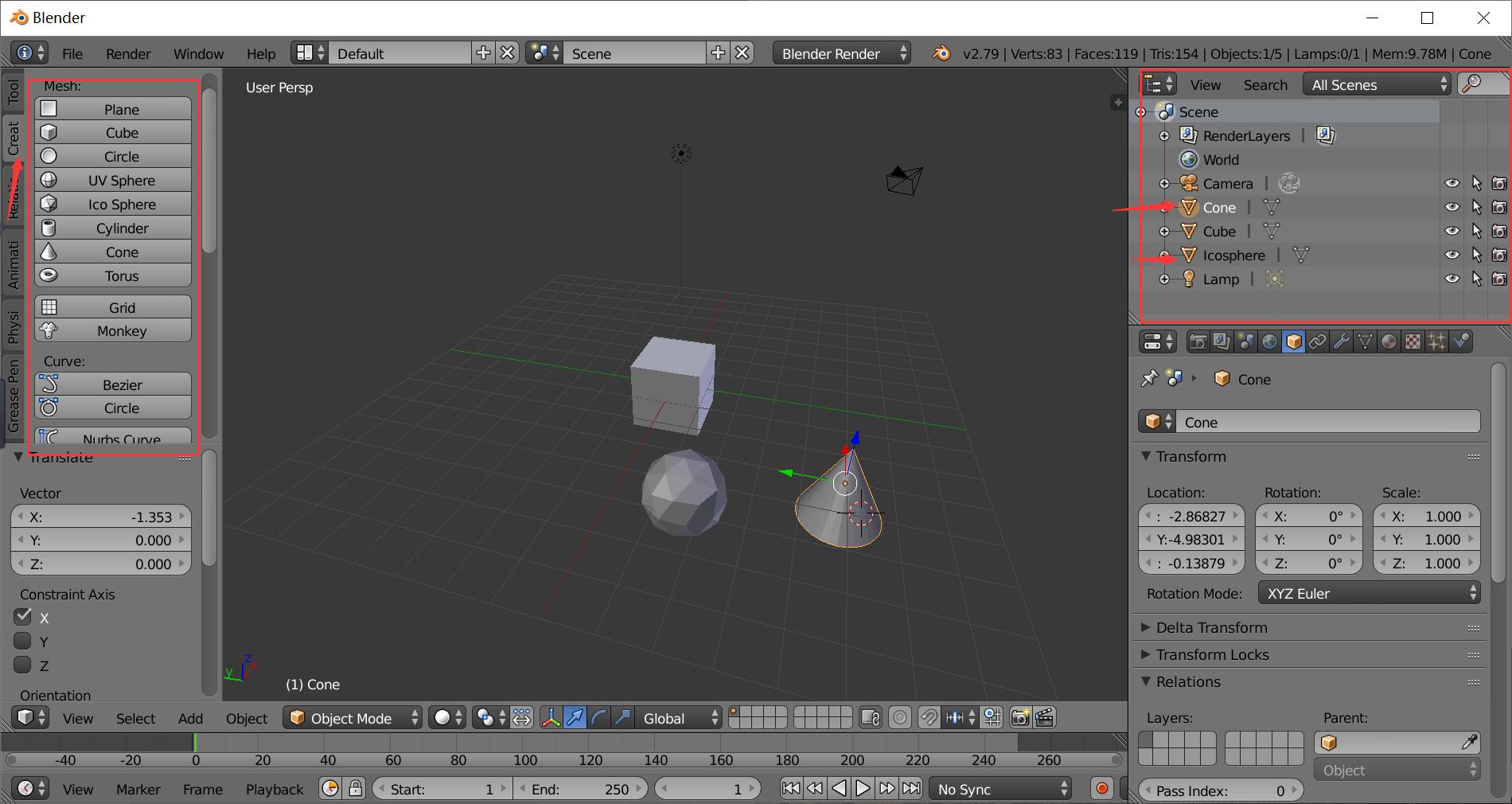Click the pin icon in properties header
Image resolution: width=1512 pixels, height=804 pixels.
pos(1149,379)
